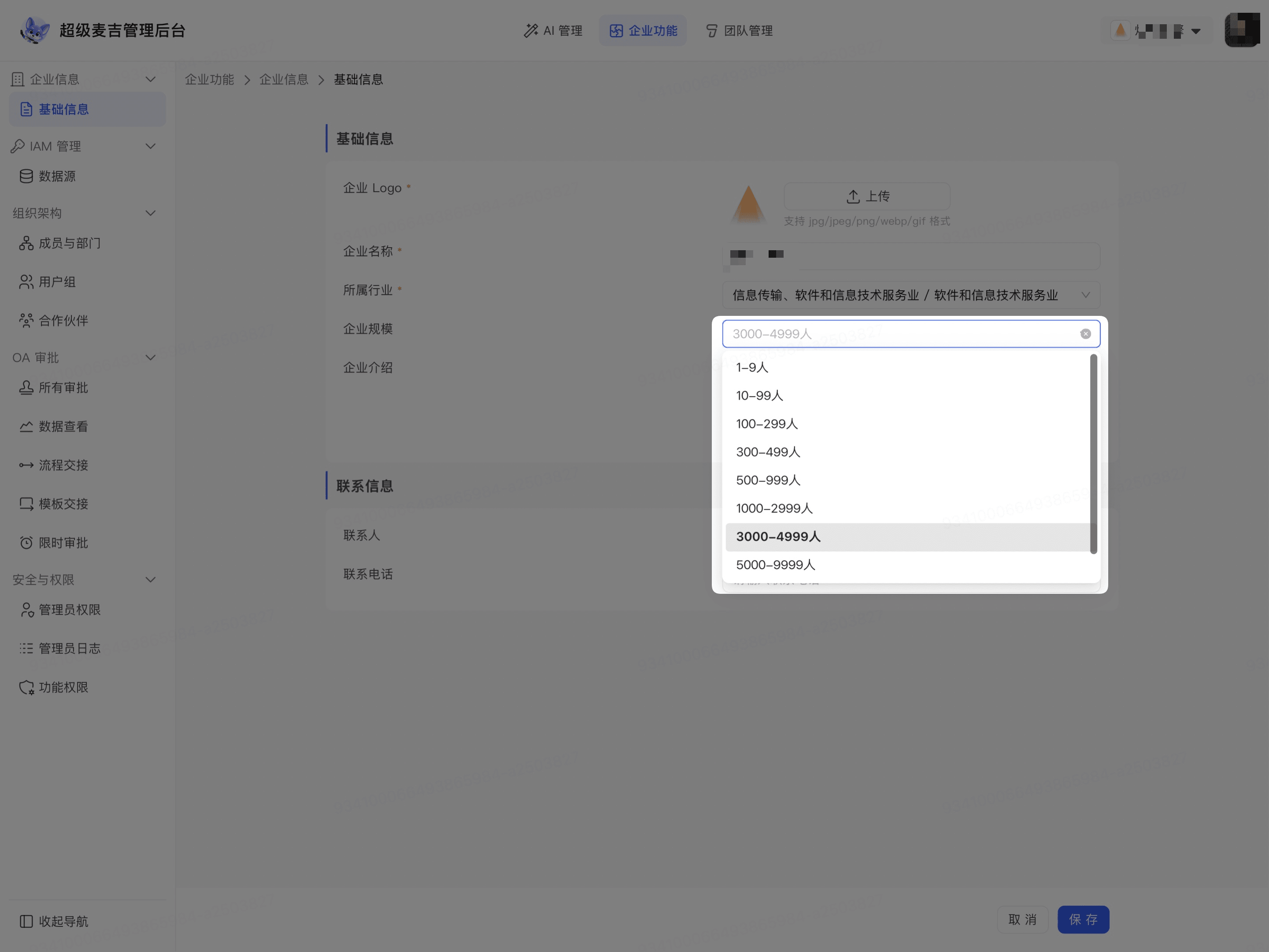
Task: Open the 数据源 sidebar item
Action: click(87, 176)
